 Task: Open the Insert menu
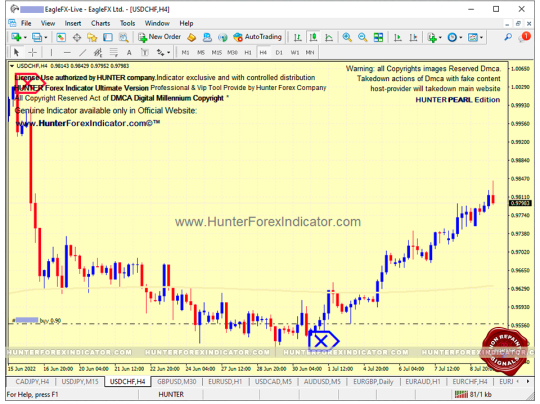click(x=73, y=23)
